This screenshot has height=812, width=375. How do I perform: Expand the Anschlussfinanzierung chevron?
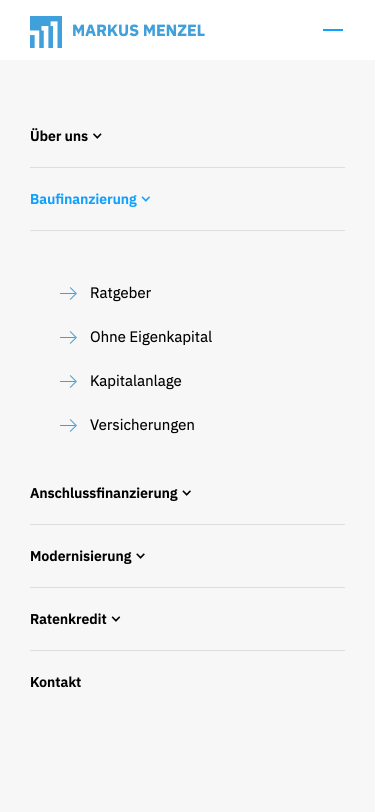(187, 494)
